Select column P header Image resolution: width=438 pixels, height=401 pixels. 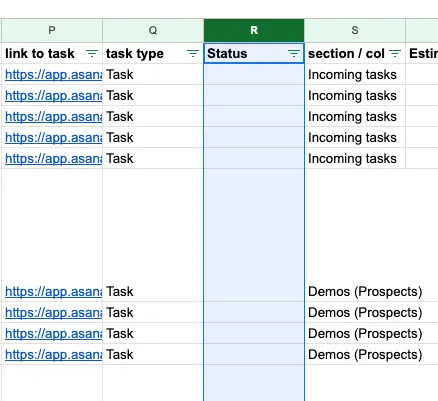[x=52, y=30]
